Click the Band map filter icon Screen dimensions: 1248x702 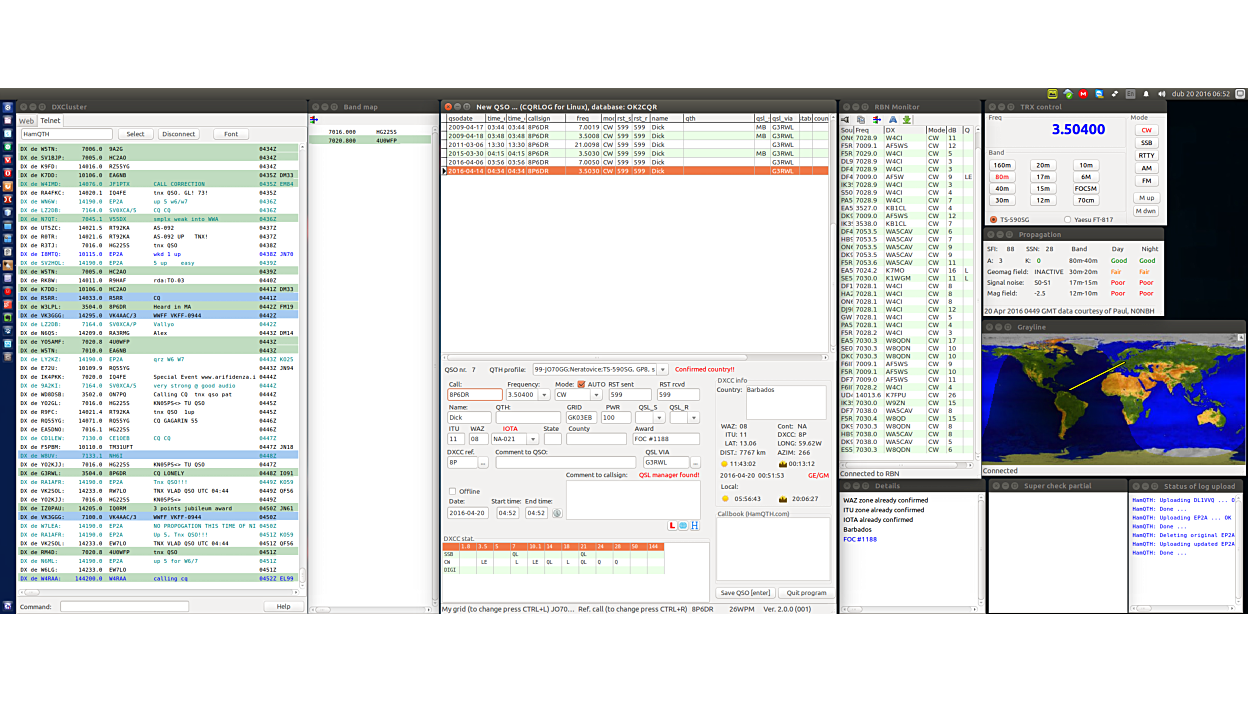pyautogui.click(x=315, y=120)
